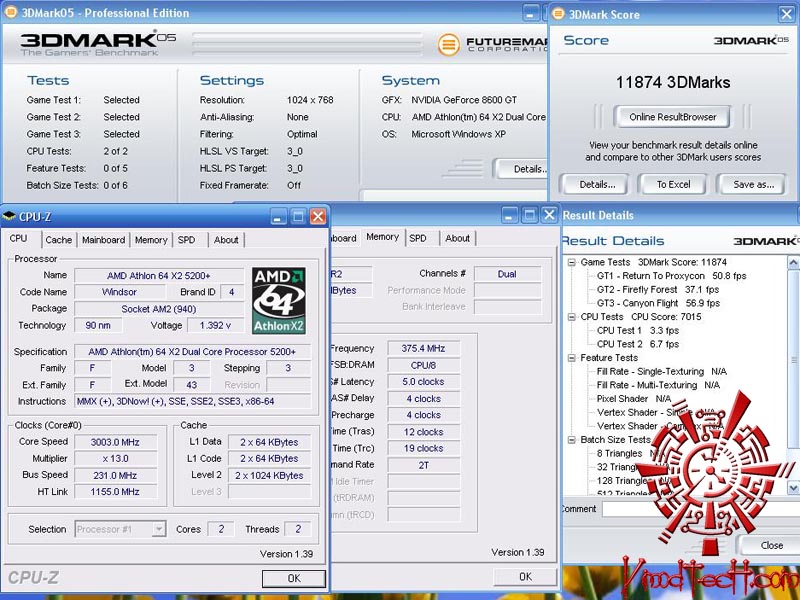Click the Name field AMD Athlon 64 X2 5200+
Image resolution: width=800 pixels, height=600 pixels.
coord(159,276)
